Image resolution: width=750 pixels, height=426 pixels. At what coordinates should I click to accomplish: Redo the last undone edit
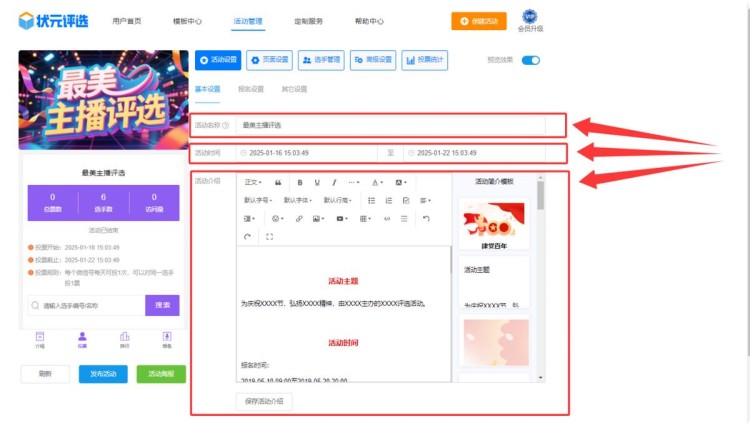tap(247, 236)
